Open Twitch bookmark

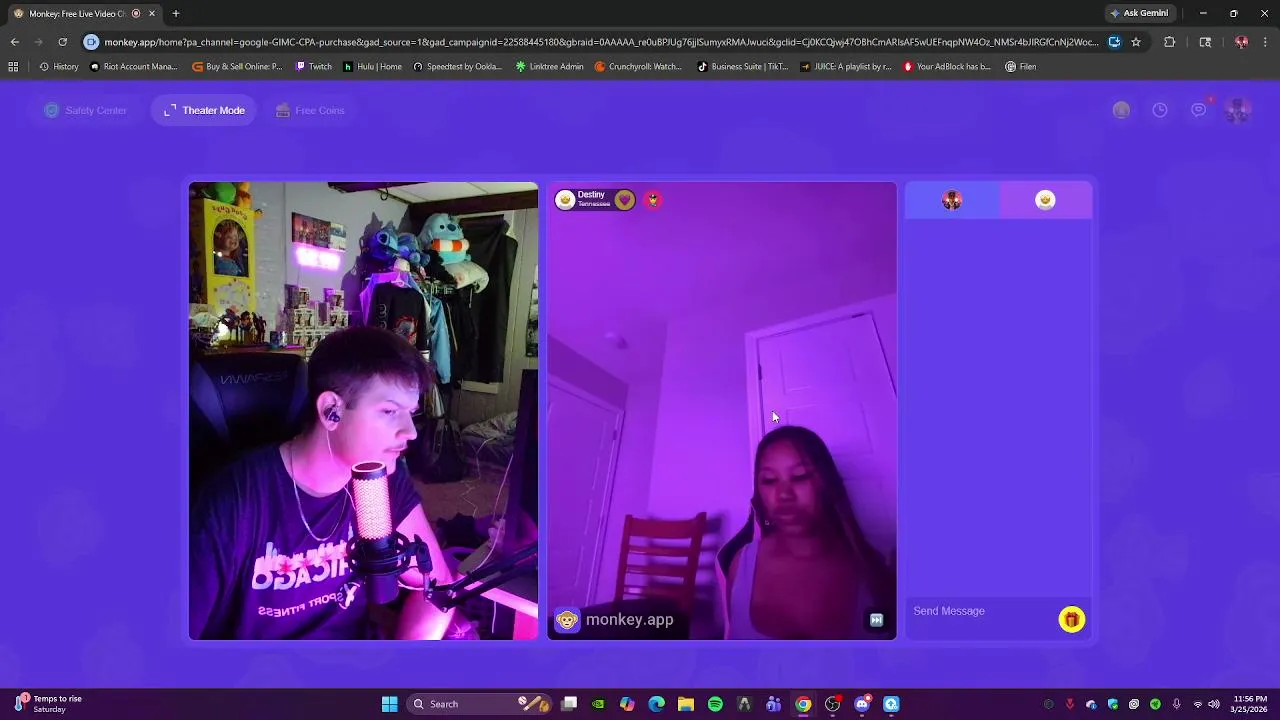coord(314,67)
